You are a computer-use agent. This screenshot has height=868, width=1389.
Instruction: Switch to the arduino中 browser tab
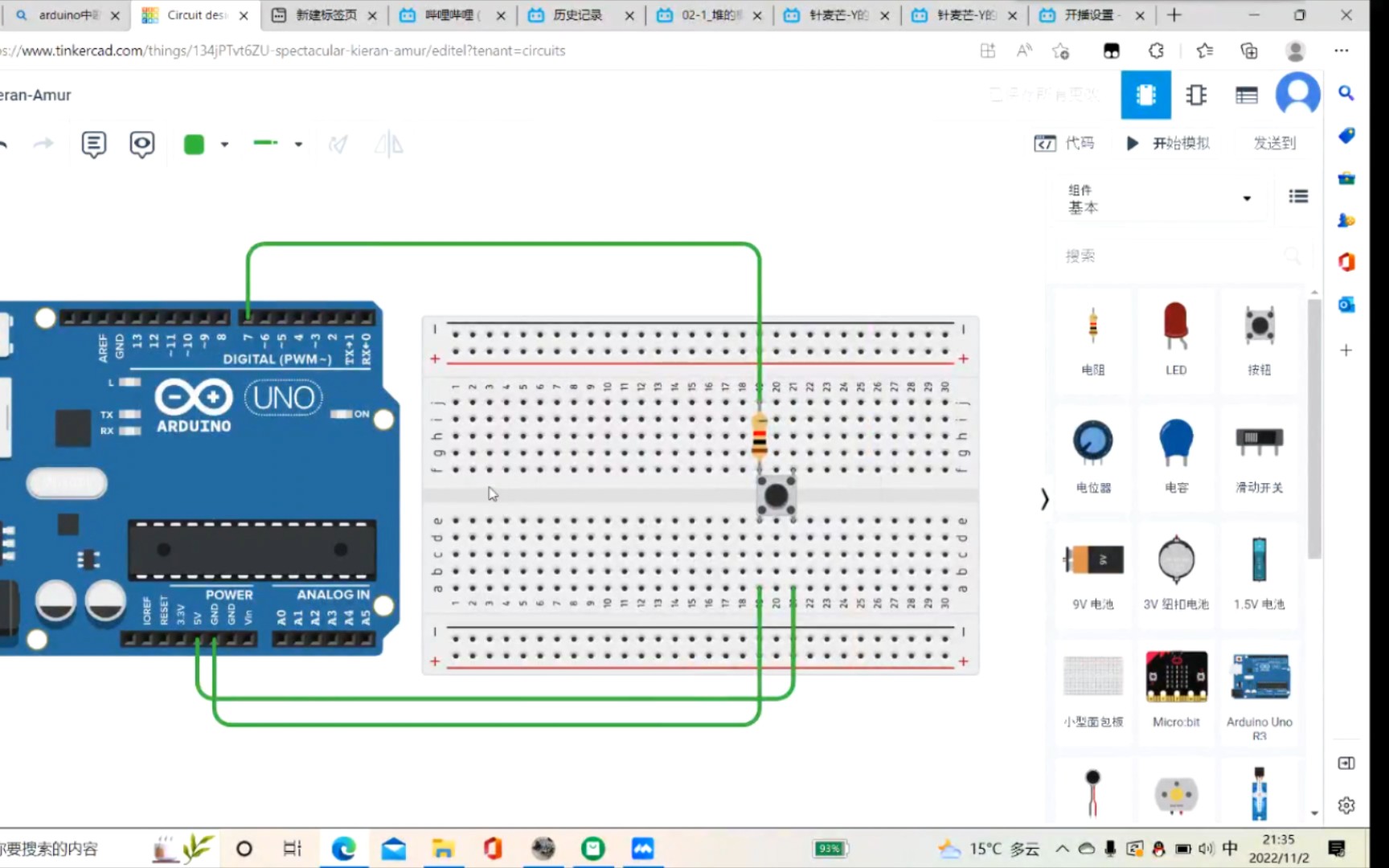(x=67, y=15)
